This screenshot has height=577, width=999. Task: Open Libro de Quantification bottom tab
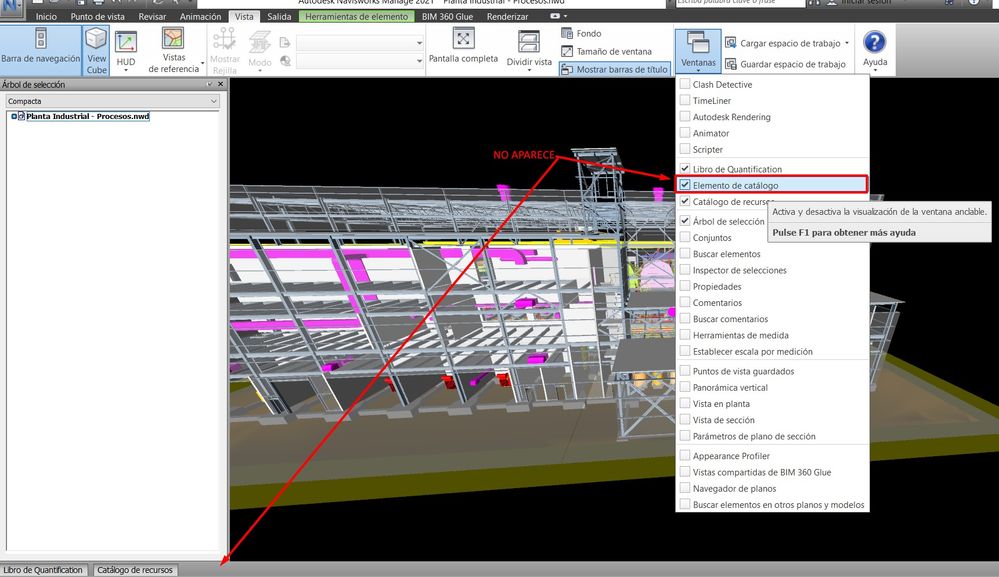coord(43,570)
